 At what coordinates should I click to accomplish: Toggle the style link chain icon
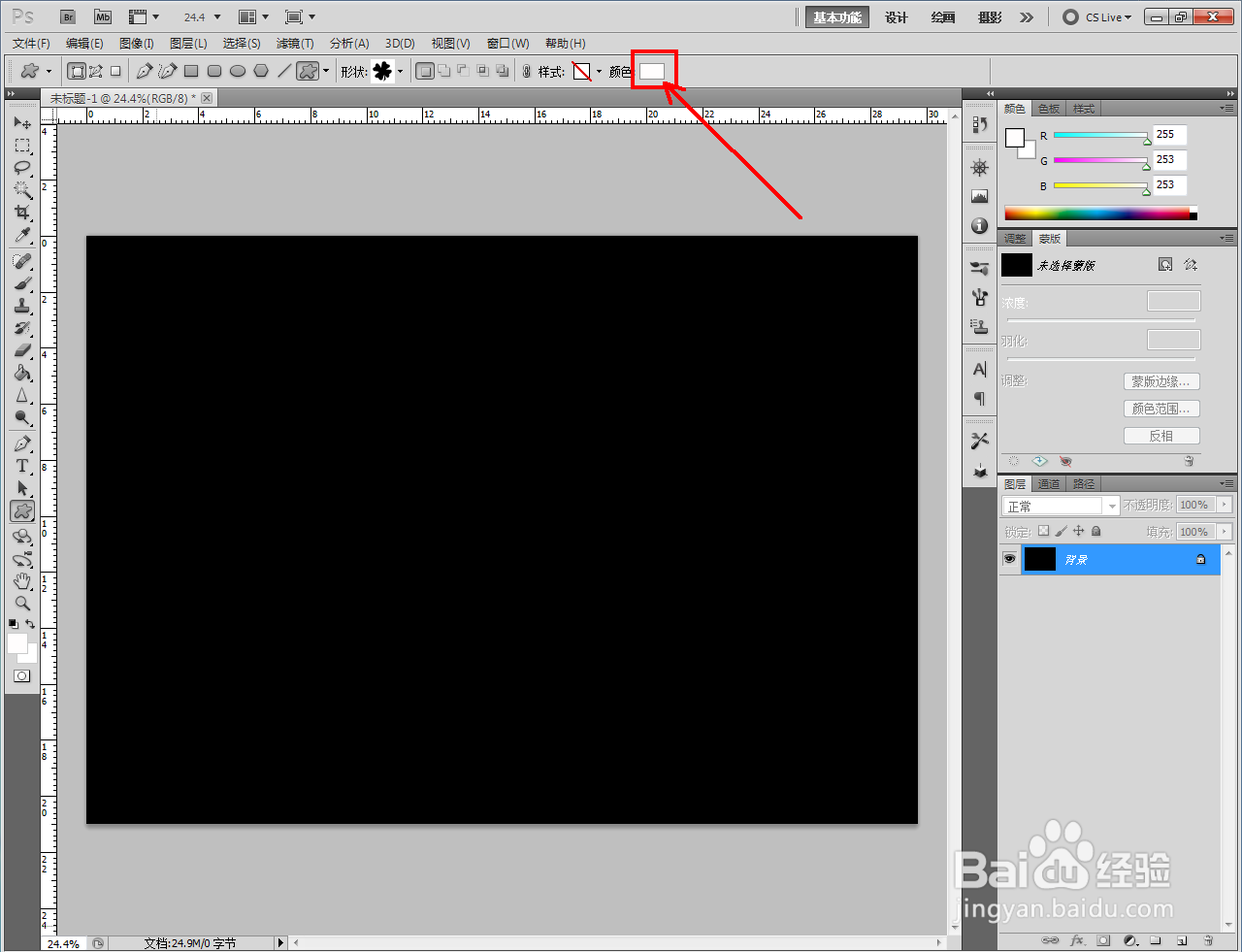(527, 71)
